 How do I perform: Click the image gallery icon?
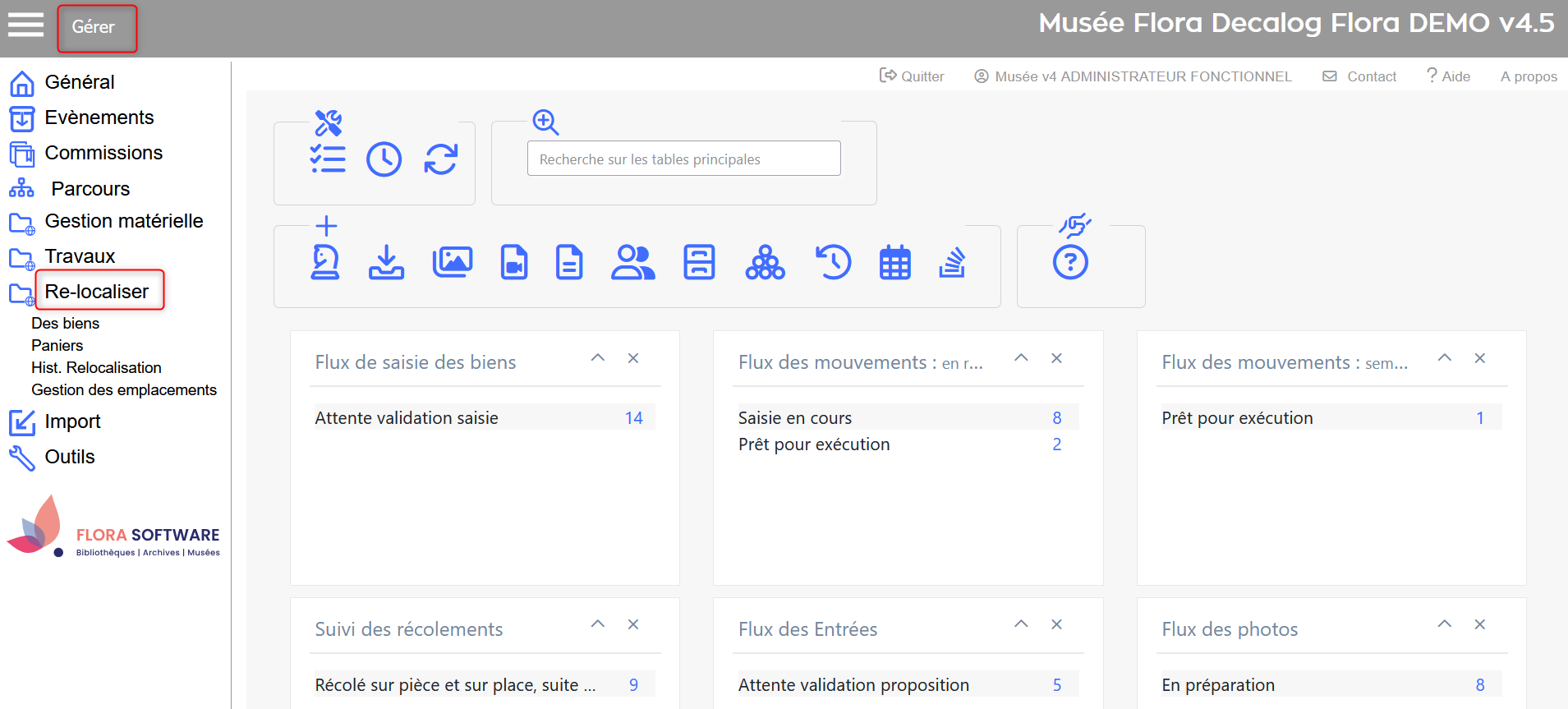point(453,262)
